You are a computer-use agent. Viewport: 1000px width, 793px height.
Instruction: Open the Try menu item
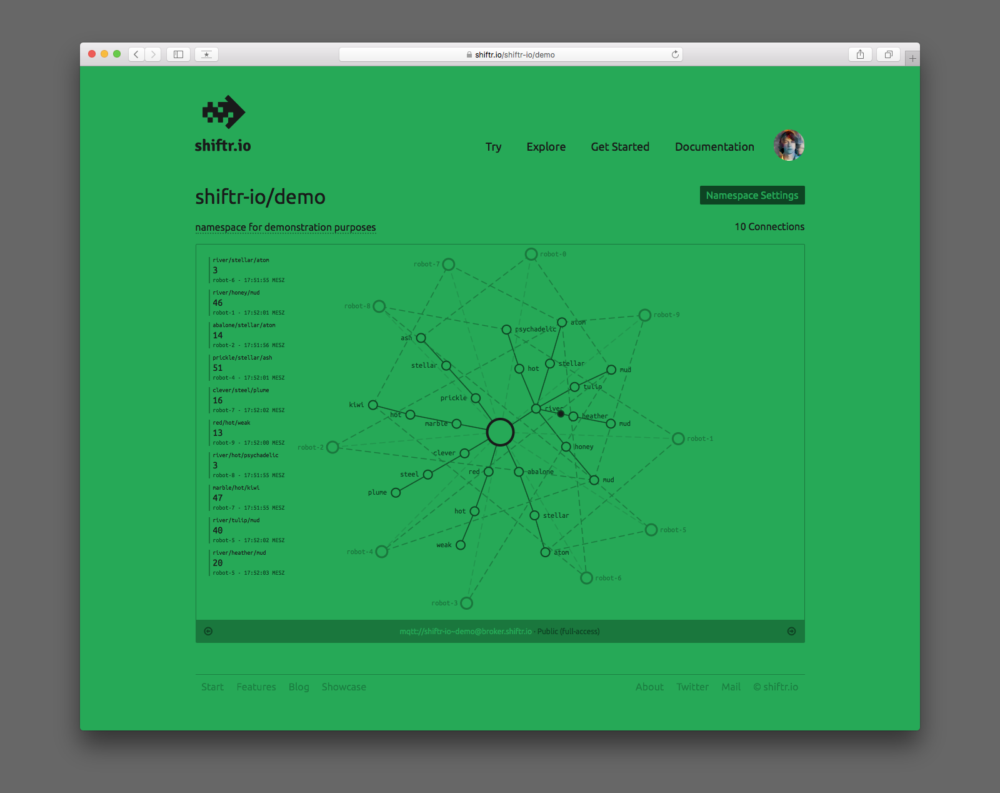[493, 147]
